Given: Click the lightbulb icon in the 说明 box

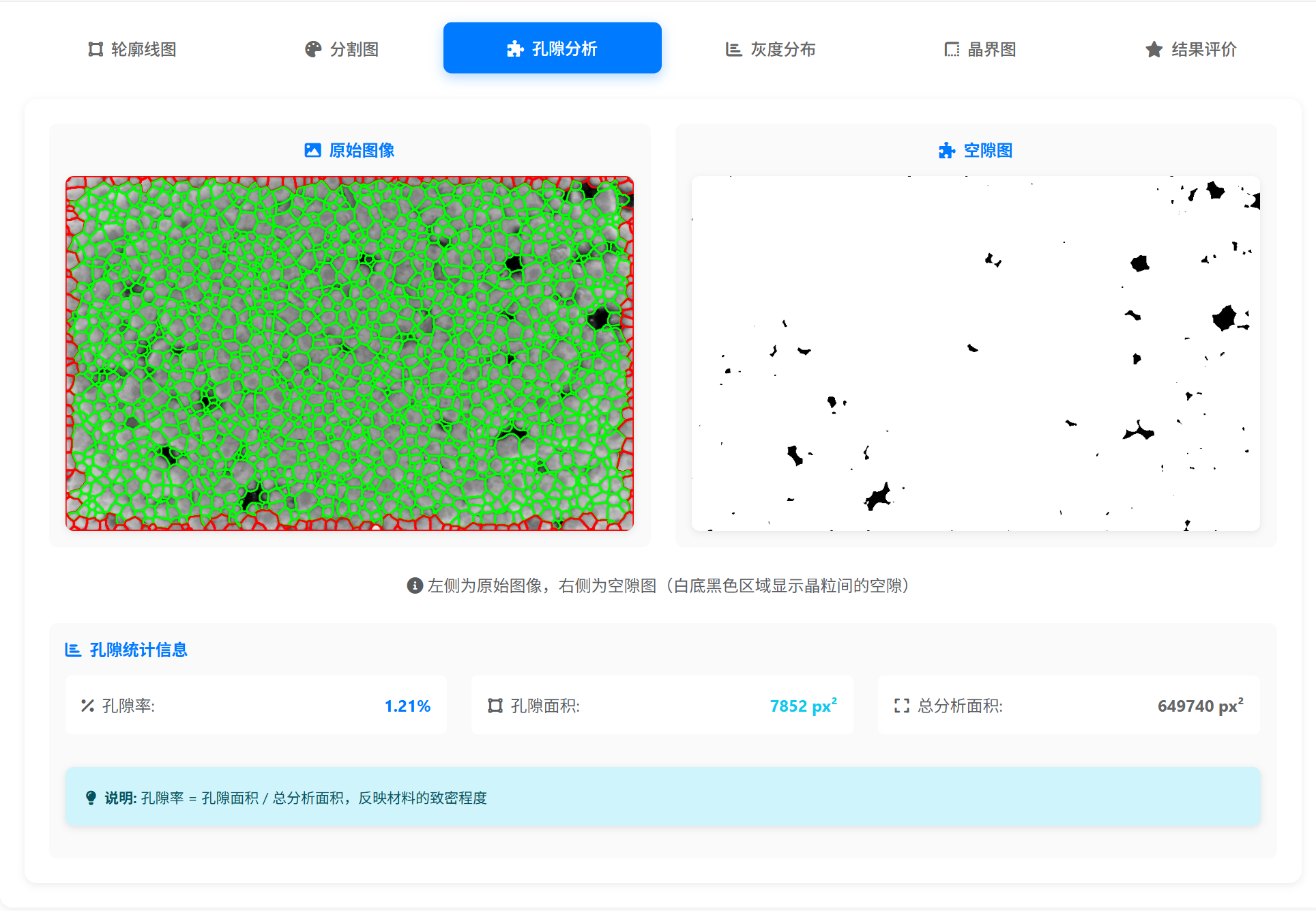Looking at the screenshot, I should [92, 797].
